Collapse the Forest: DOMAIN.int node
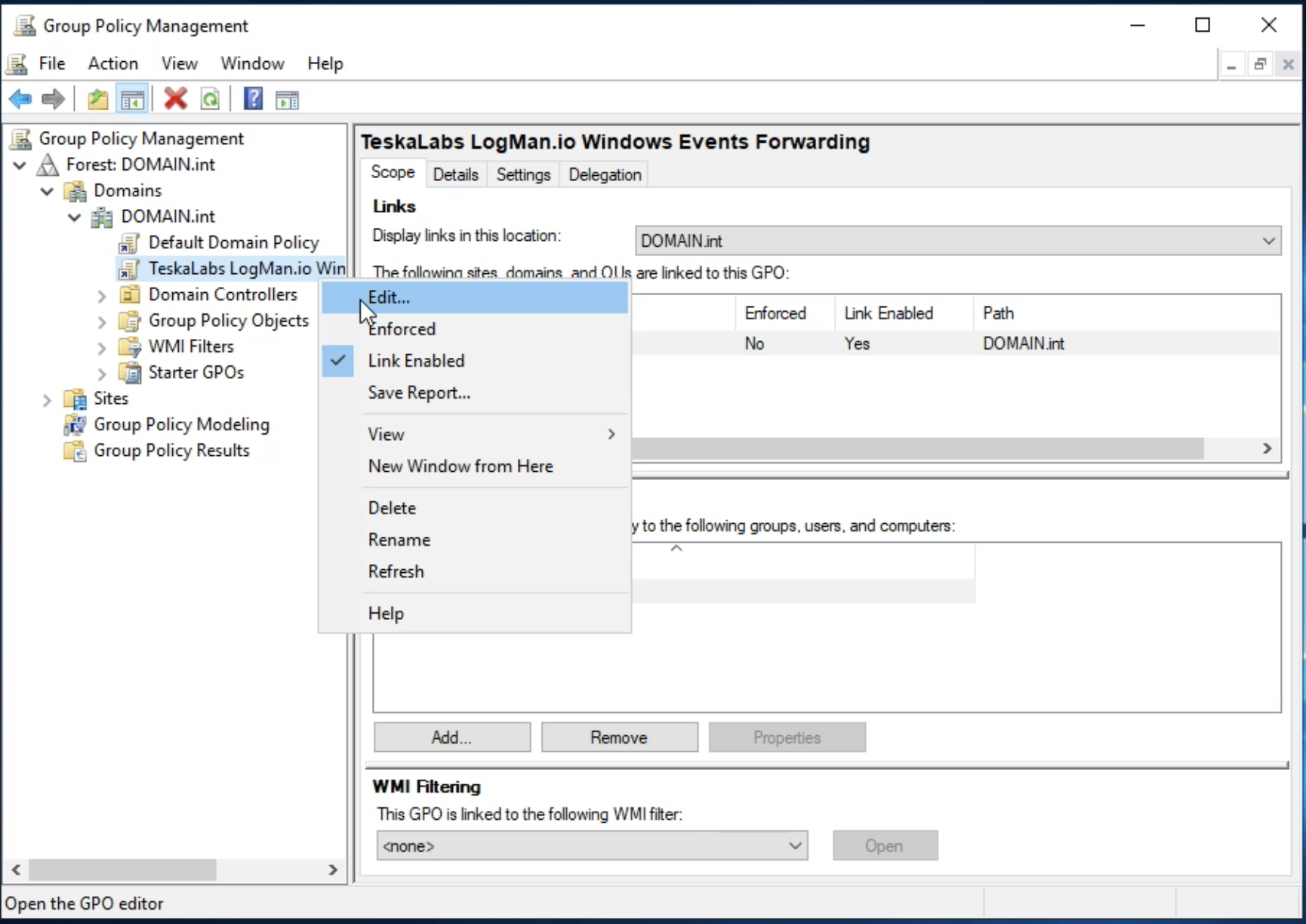Screen dimensions: 1306x924 (x=20, y=165)
